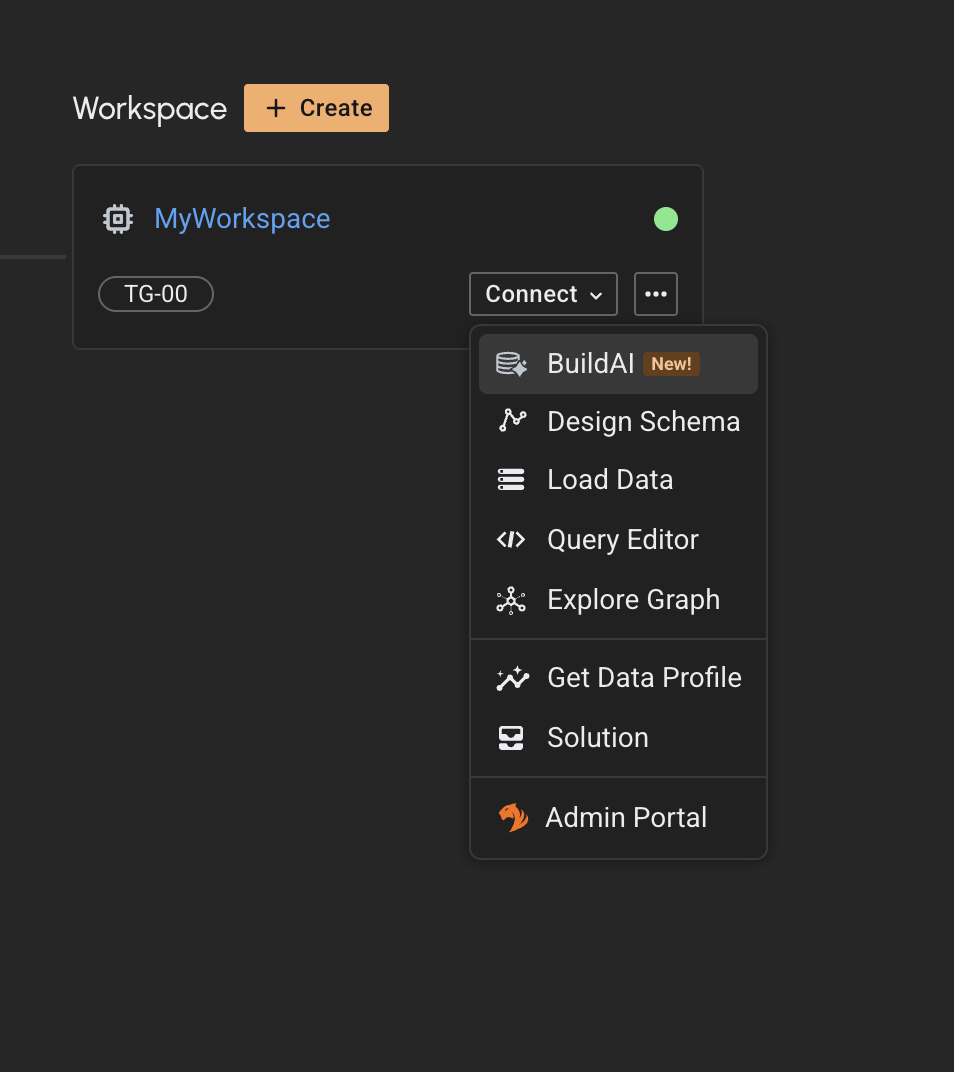The image size is (954, 1072).
Task: Click the New! badge next to BuildAI
Action: [x=671, y=364]
